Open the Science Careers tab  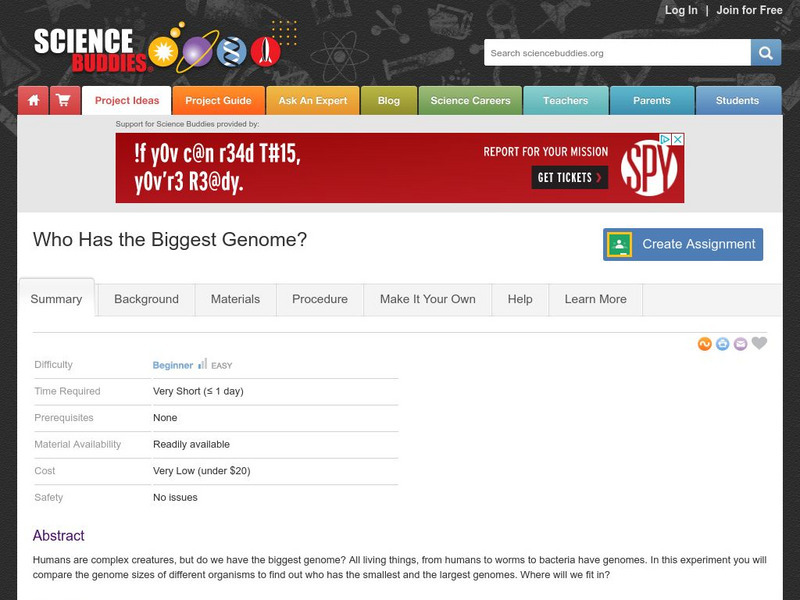click(x=470, y=101)
